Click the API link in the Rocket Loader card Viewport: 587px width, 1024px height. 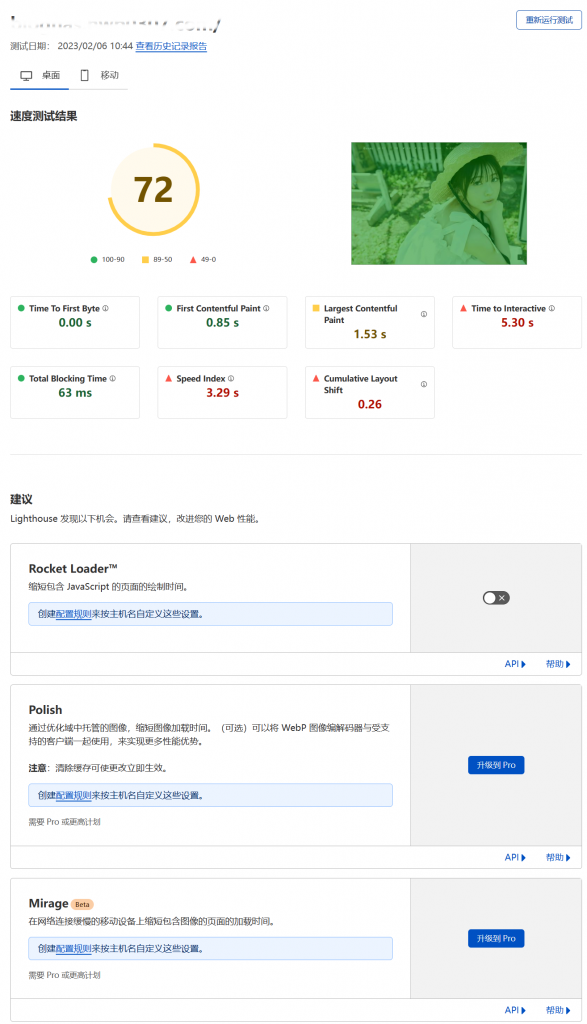point(513,663)
